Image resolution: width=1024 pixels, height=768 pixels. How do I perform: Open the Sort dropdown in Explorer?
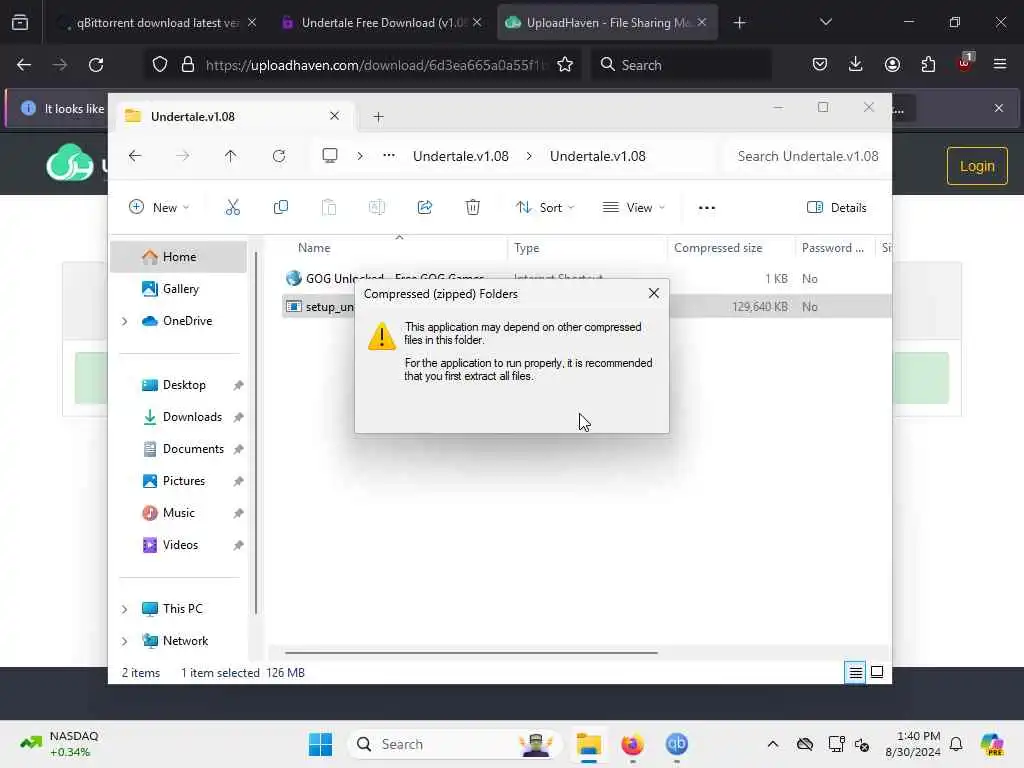[545, 208]
